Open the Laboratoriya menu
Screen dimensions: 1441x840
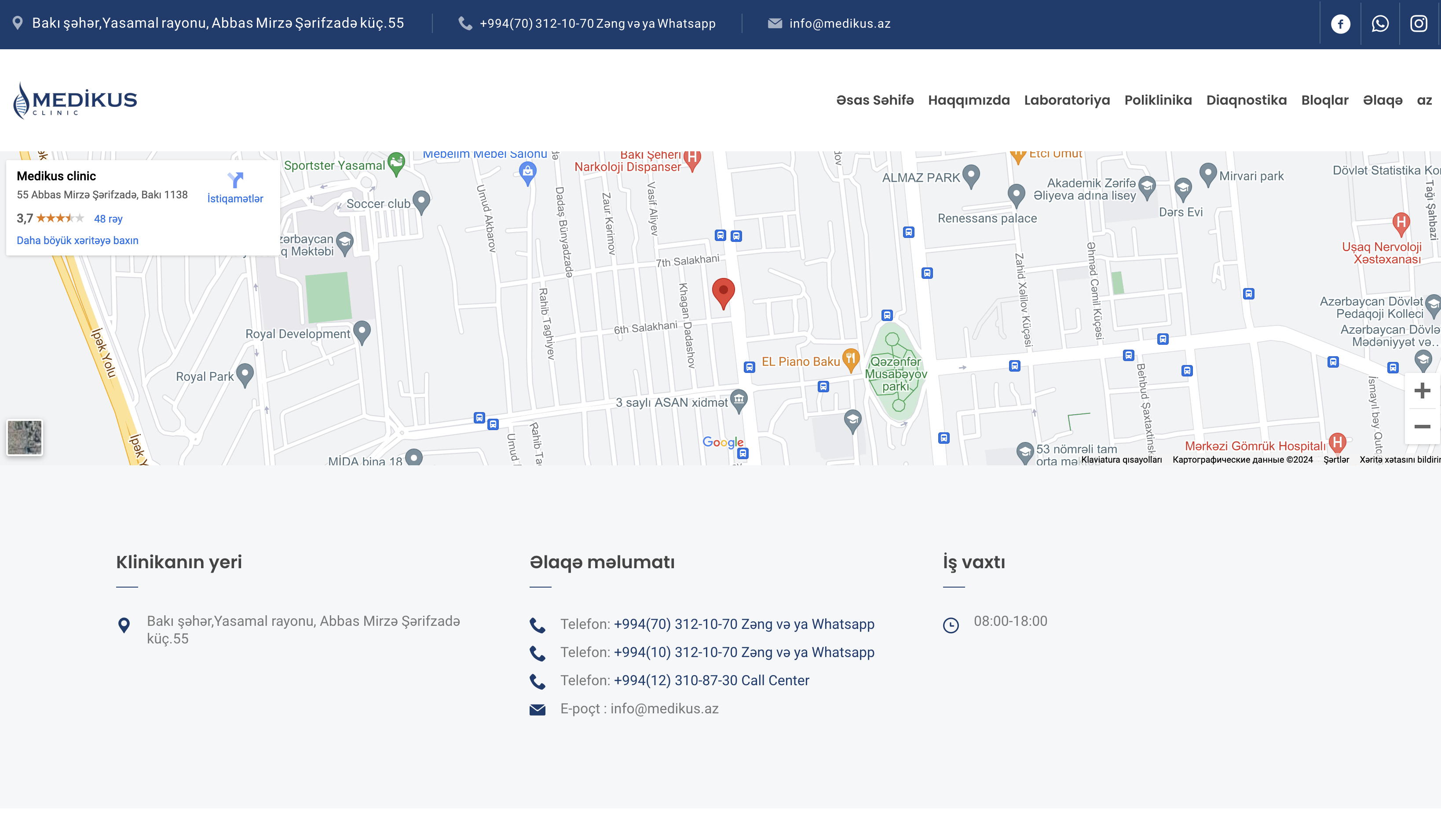click(x=1066, y=100)
